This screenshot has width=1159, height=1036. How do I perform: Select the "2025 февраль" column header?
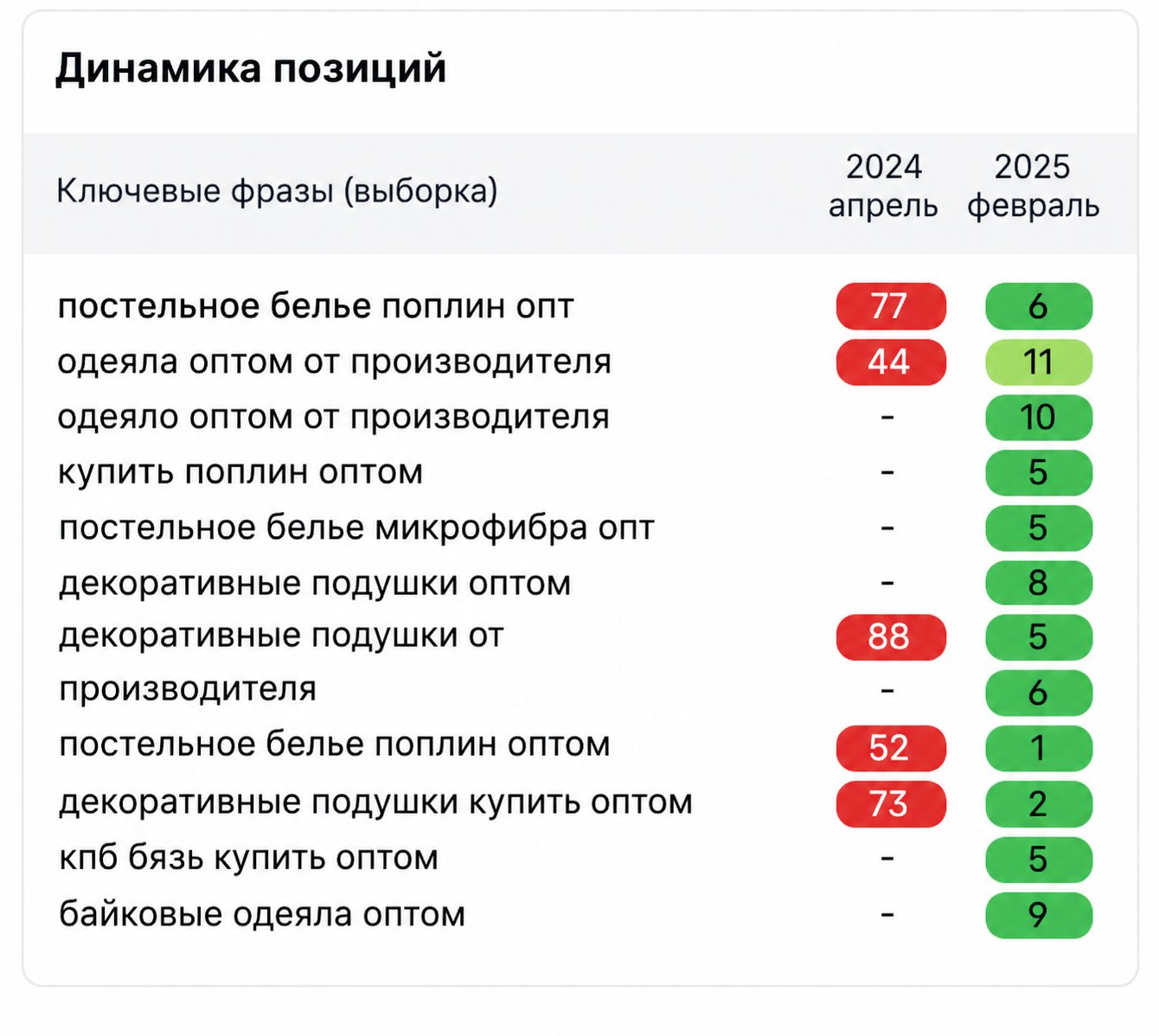pos(1033,186)
